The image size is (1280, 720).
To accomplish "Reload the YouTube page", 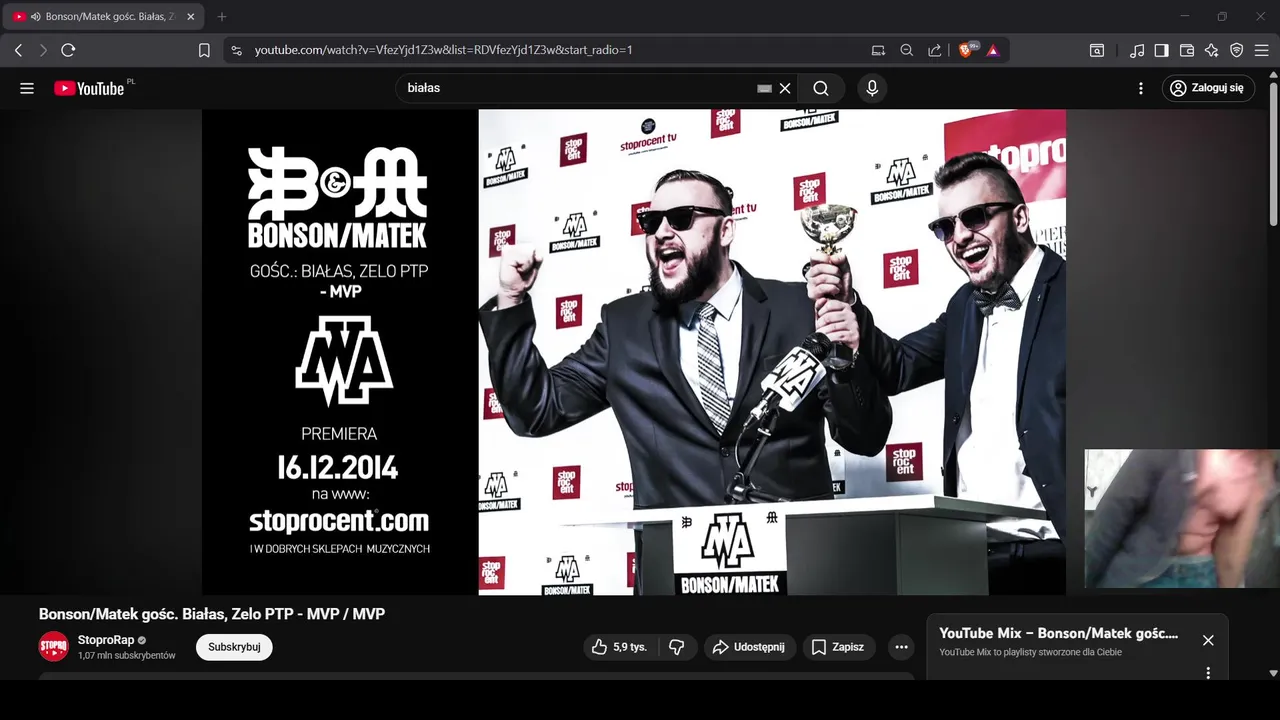I will pyautogui.click(x=68, y=50).
